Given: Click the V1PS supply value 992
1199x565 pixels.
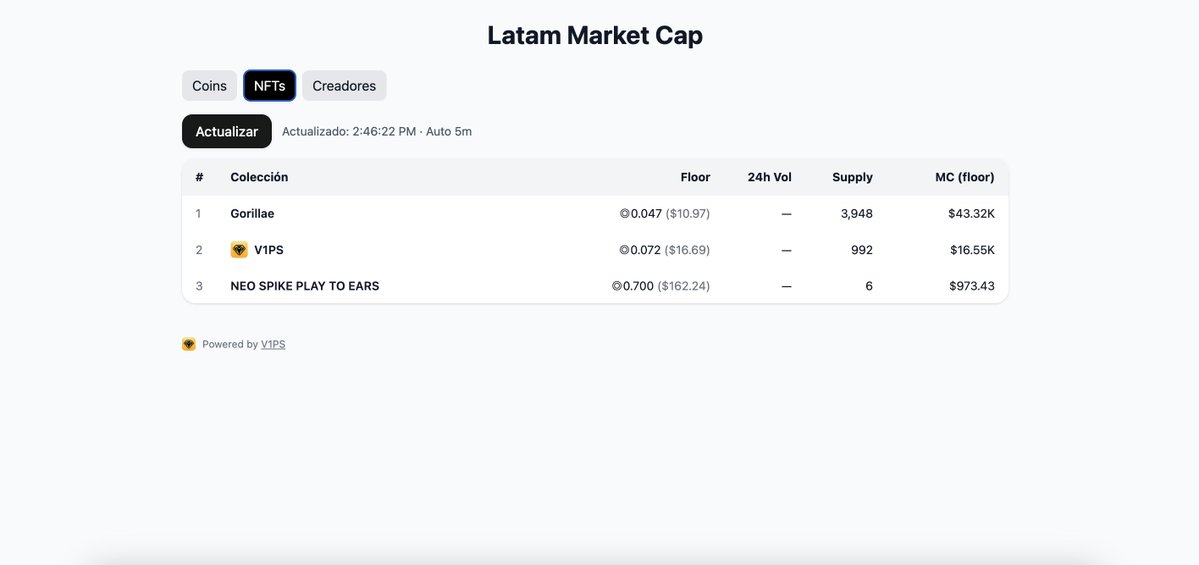Looking at the screenshot, I should [x=861, y=250].
